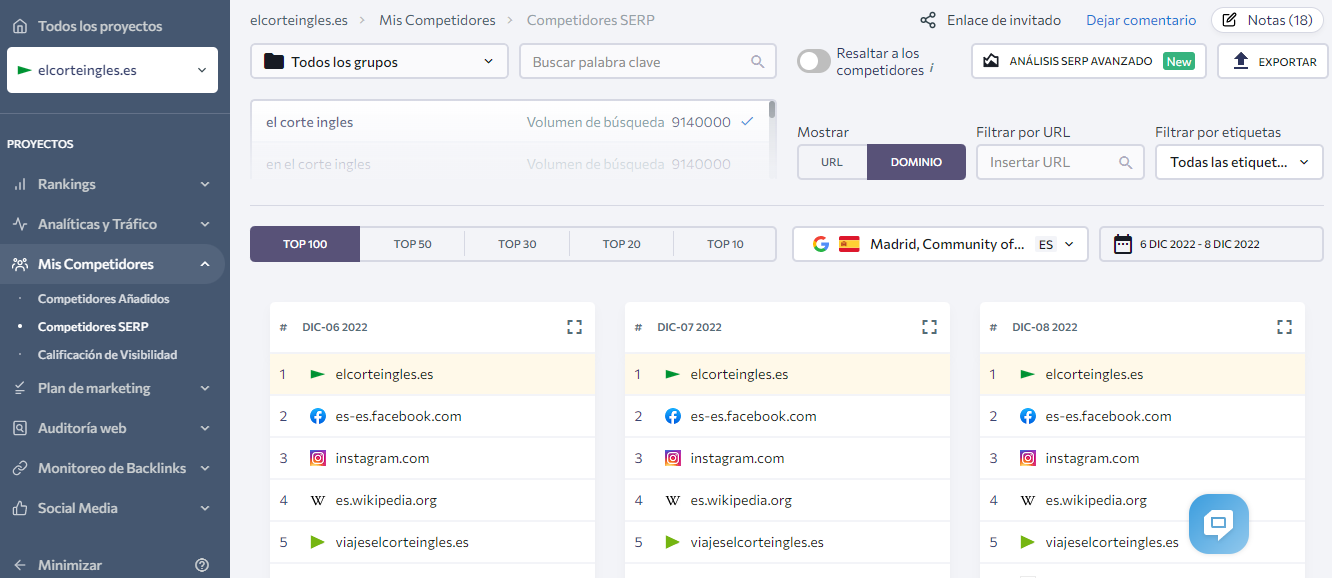Click Dejar comentario link
This screenshot has width=1332, height=578.
tap(1141, 20)
